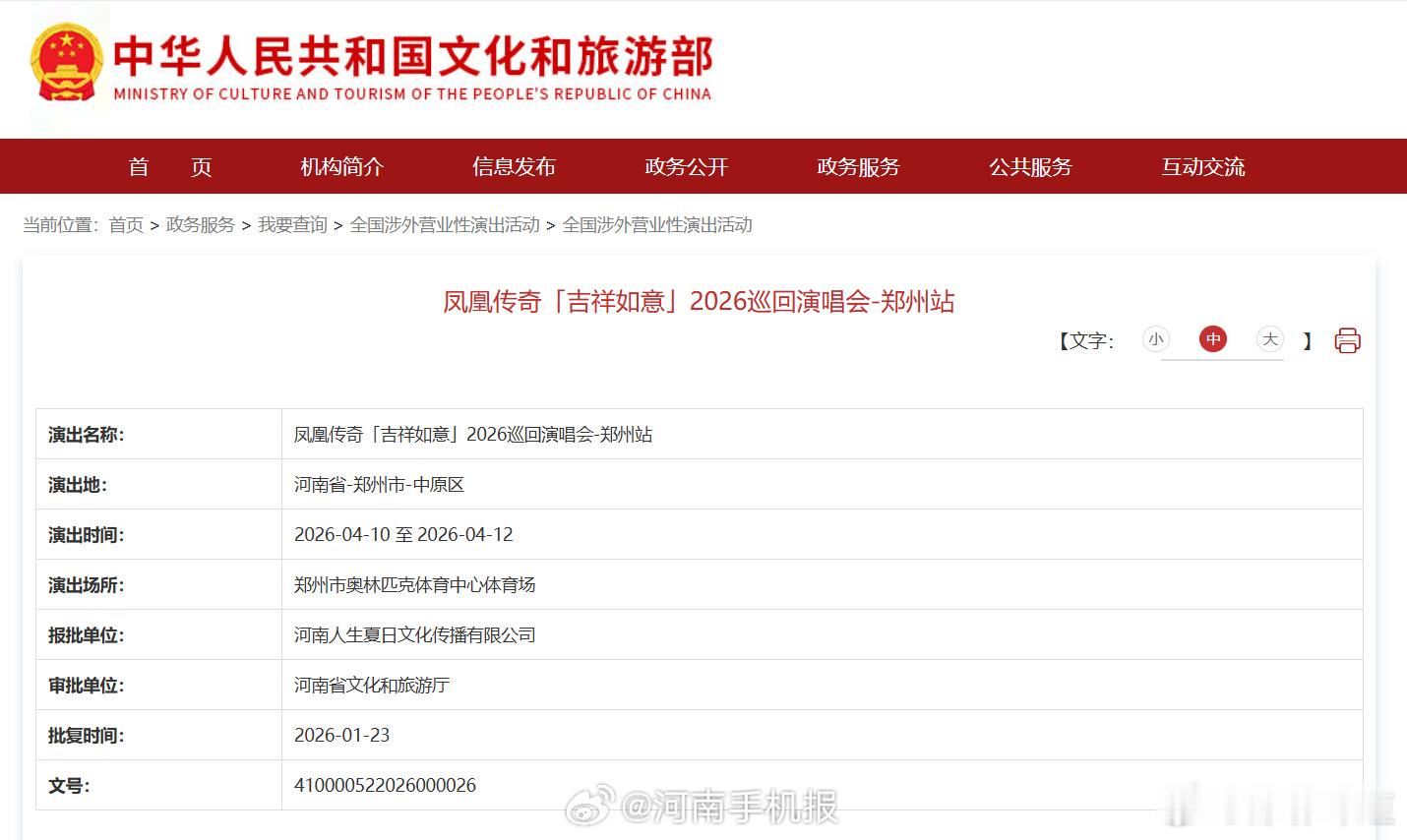Open the 信息发布 navigation menu item
Screen dimensions: 1407x840
514,166
